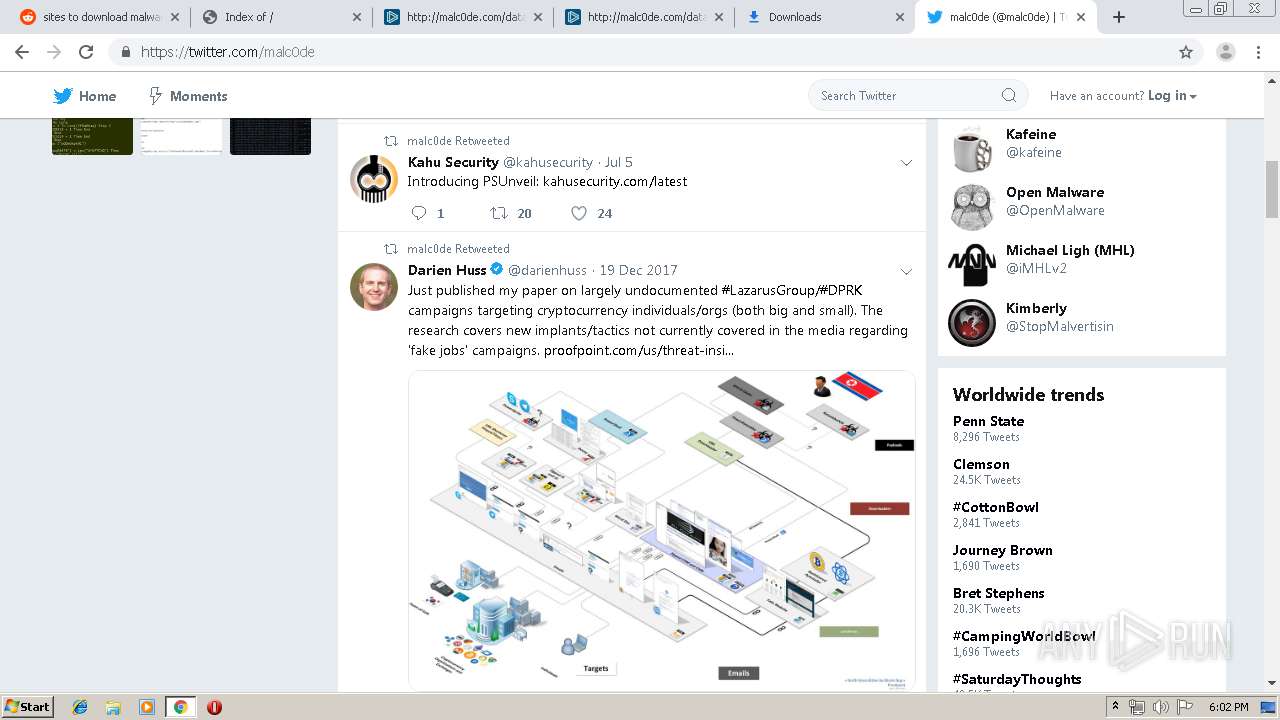
Task: Click the page vertical scrollbar
Action: pyautogui.click(x=1272, y=190)
